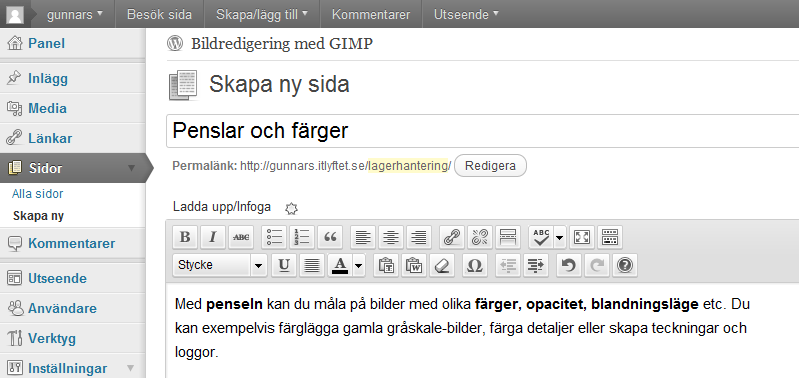Open the Skapa/lägg till menu
This screenshot has width=799, height=378.
pyautogui.click(x=262, y=14)
